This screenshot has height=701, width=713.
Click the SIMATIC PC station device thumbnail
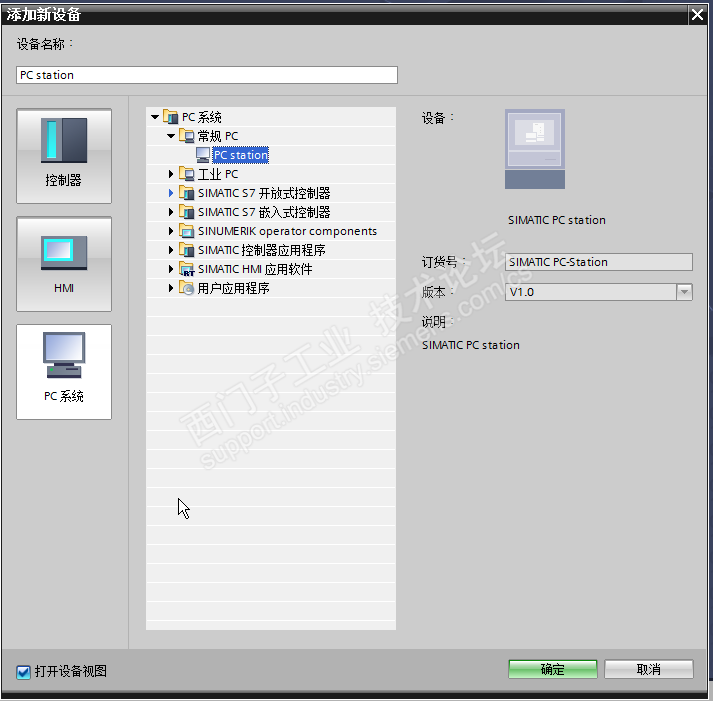click(535, 149)
